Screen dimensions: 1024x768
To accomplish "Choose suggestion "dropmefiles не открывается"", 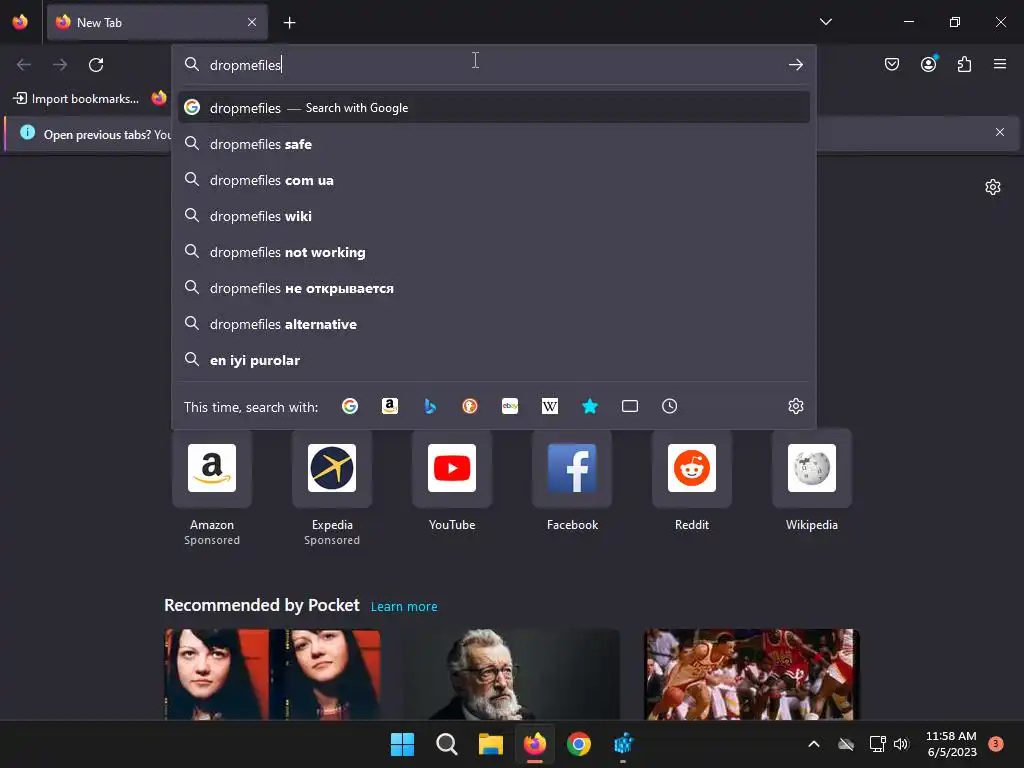I will 494,288.
